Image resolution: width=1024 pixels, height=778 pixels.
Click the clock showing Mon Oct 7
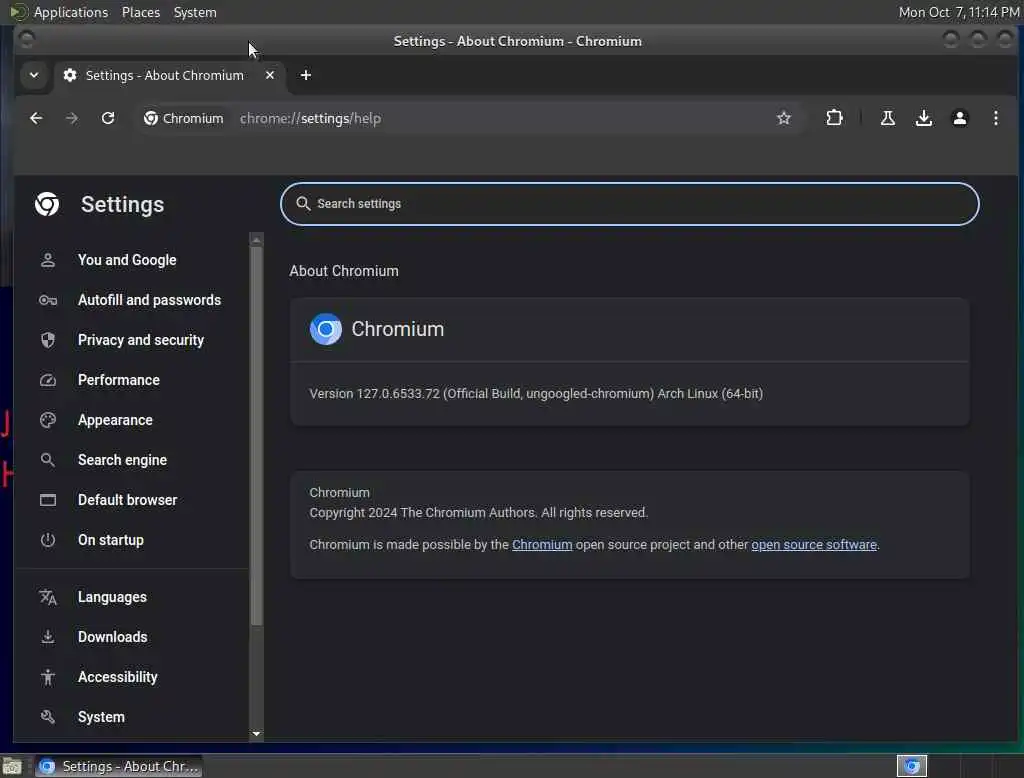[958, 12]
